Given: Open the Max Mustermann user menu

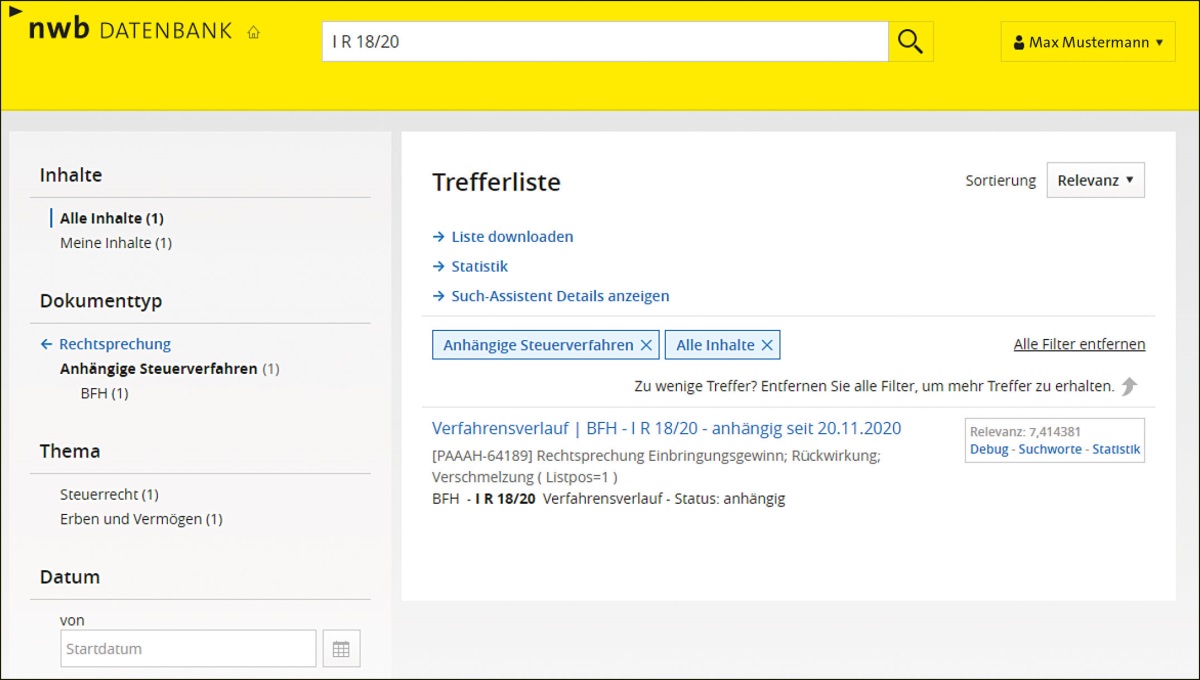Looking at the screenshot, I should tap(1087, 42).
